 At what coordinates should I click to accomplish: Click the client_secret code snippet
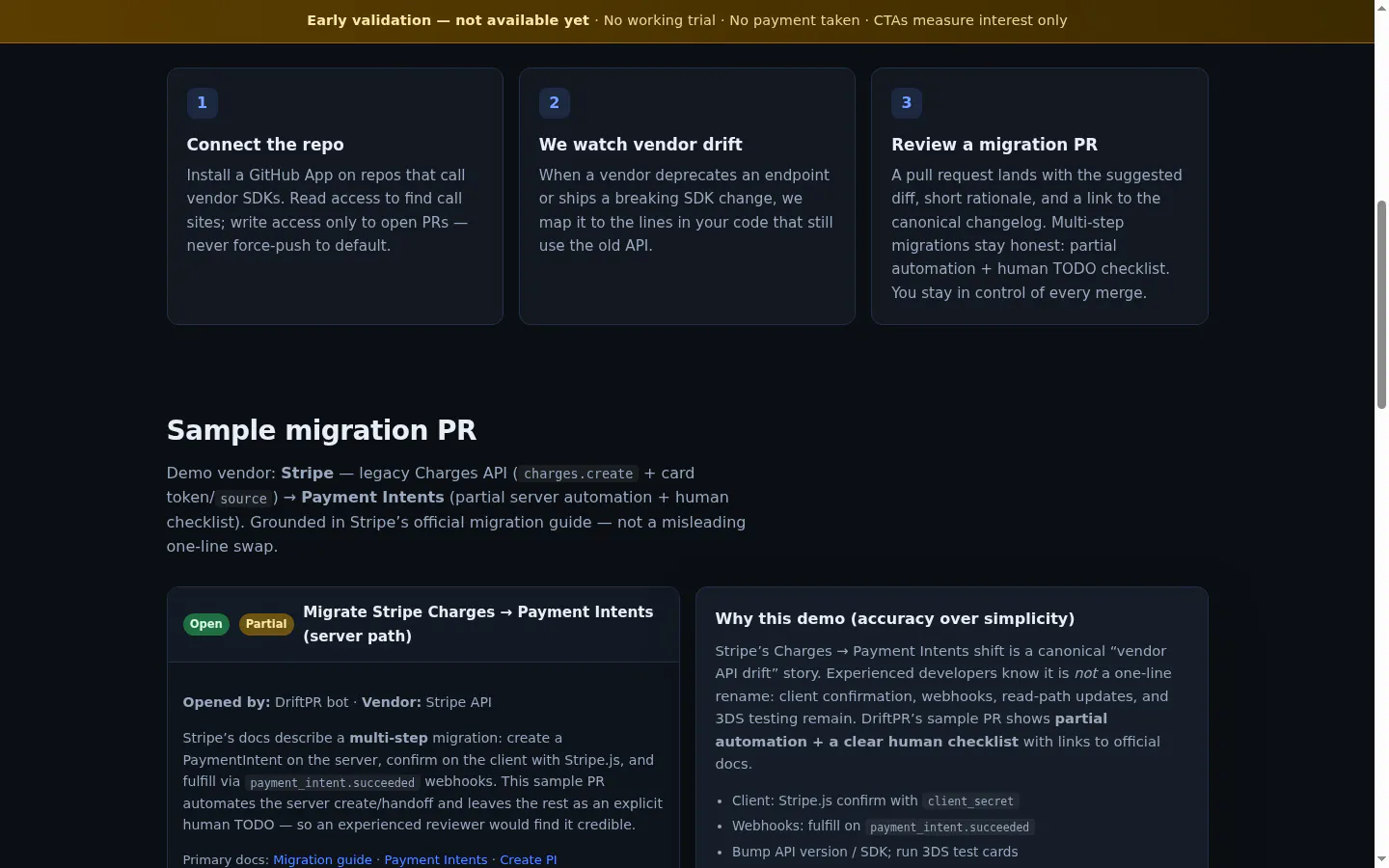click(970, 801)
